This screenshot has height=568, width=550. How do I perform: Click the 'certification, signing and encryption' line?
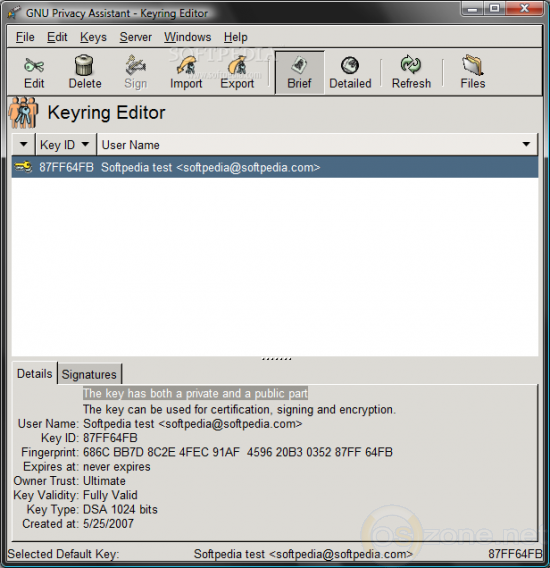coord(239,409)
